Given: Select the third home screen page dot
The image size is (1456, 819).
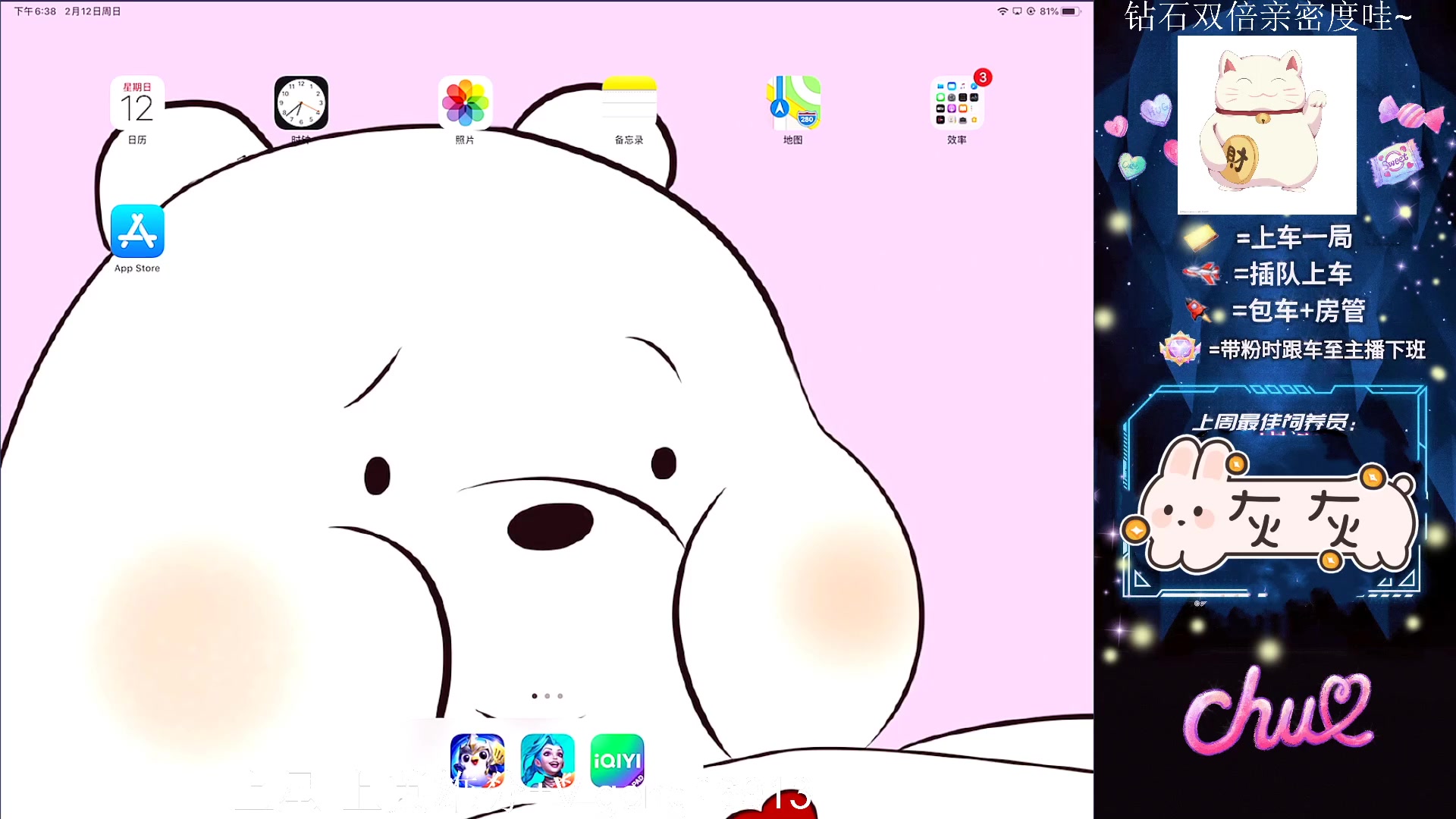Looking at the screenshot, I should pos(560,695).
